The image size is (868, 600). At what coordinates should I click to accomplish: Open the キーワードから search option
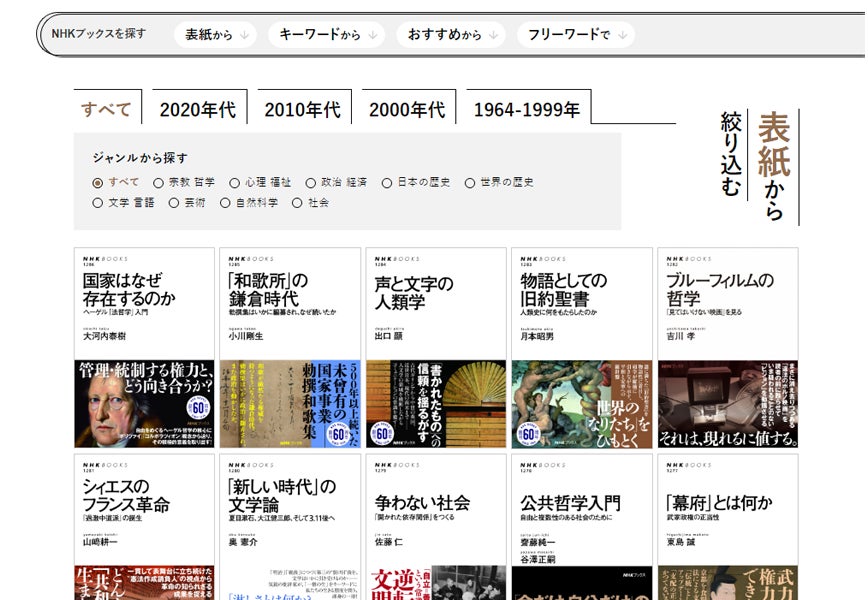(x=320, y=35)
